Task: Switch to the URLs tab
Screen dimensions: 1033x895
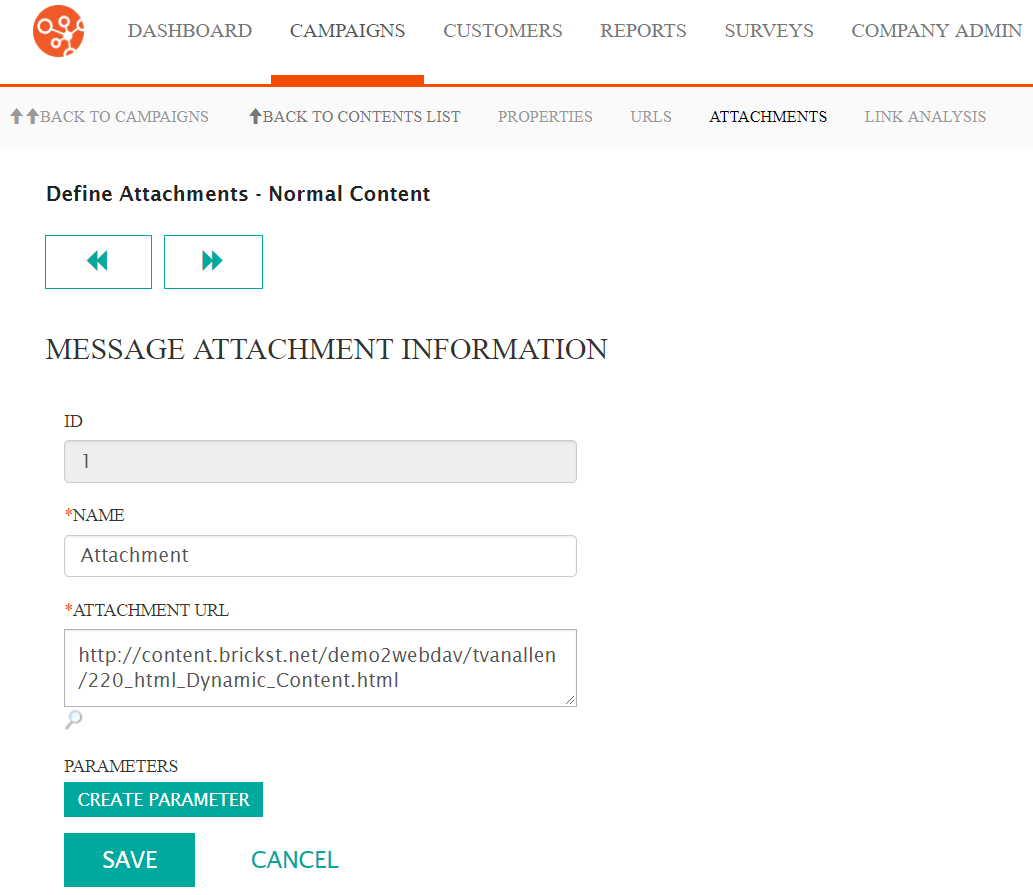Action: 651,117
